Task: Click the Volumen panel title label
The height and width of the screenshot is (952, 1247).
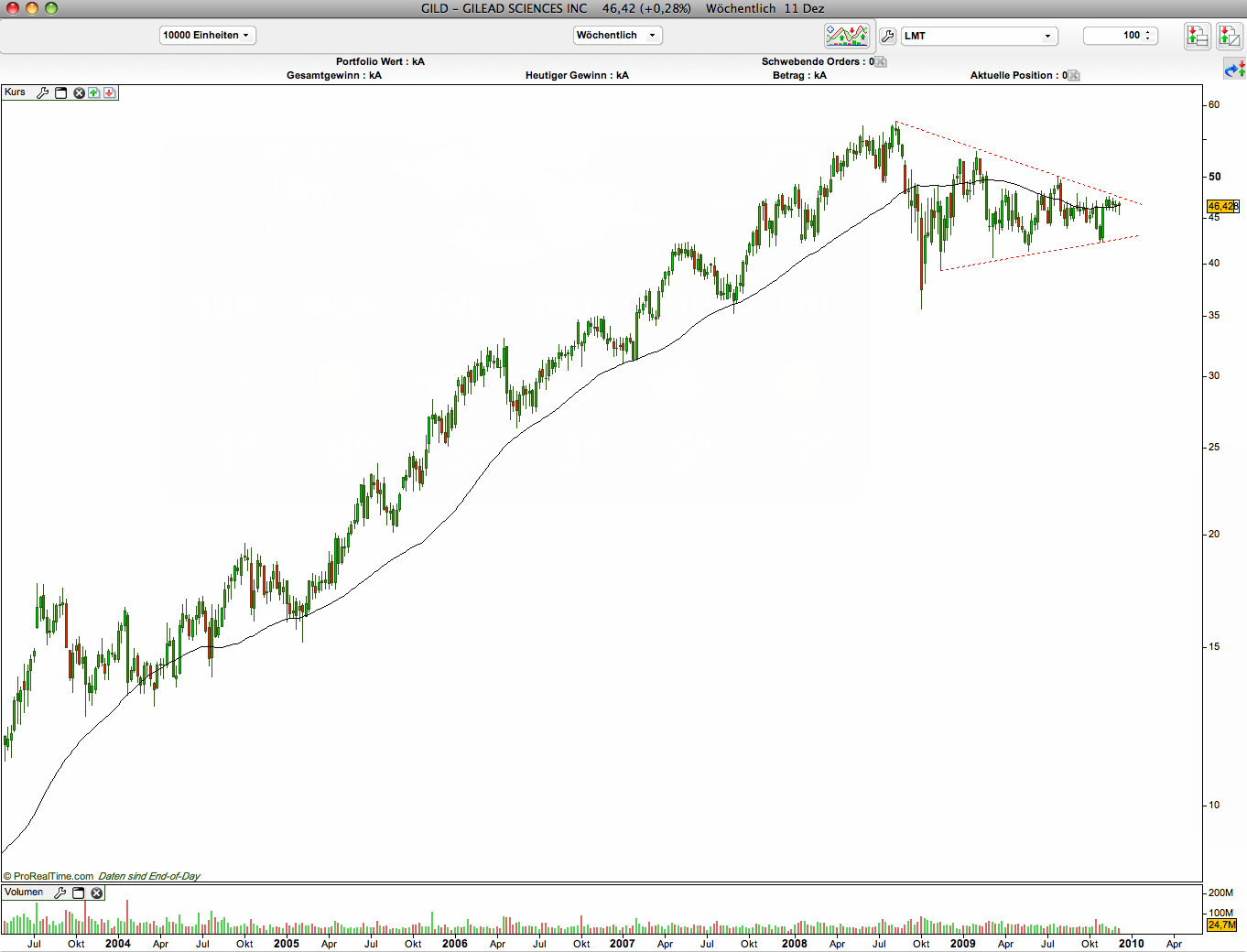Action: point(24,892)
